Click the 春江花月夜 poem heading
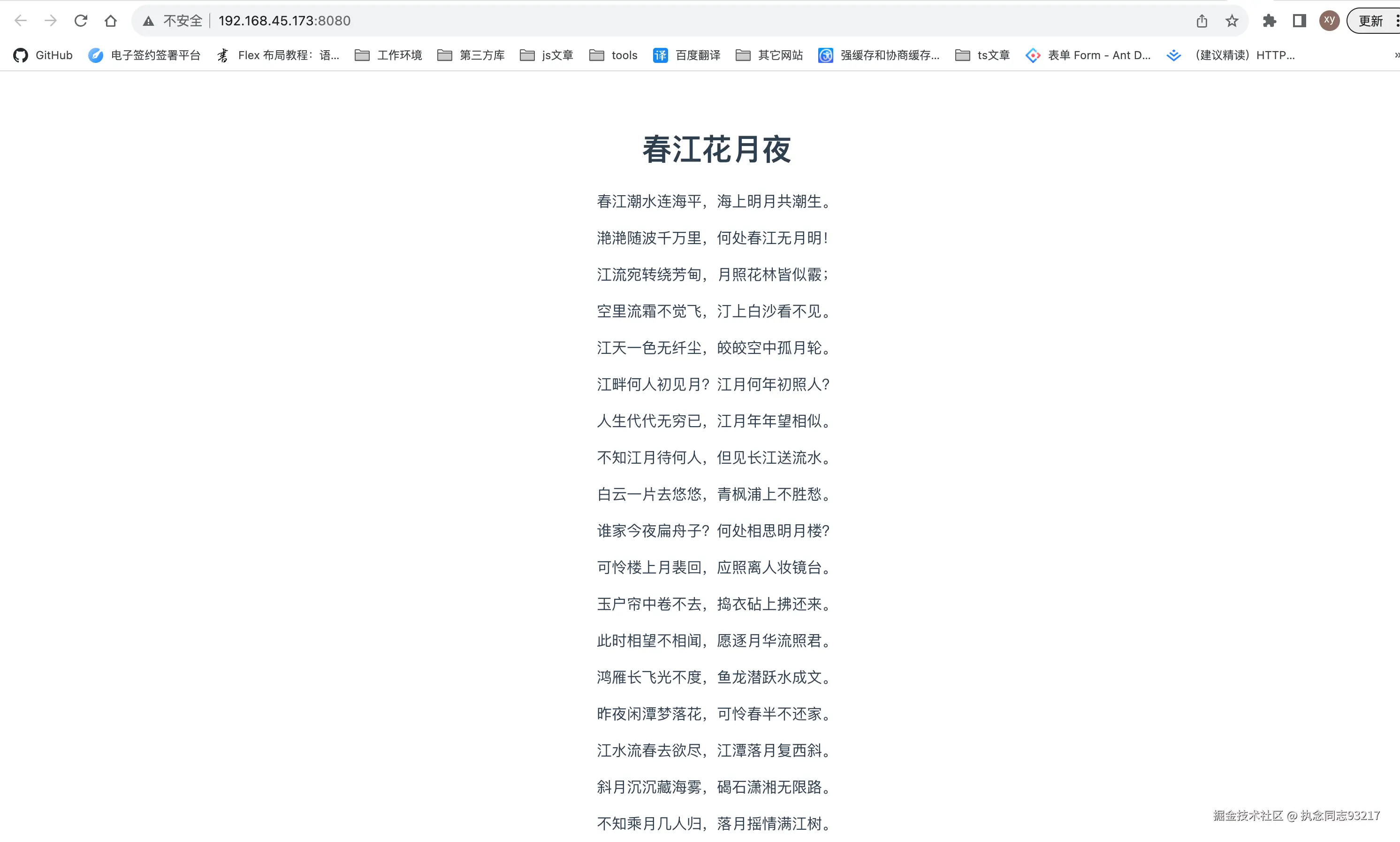The image size is (1400, 842). [x=716, y=150]
